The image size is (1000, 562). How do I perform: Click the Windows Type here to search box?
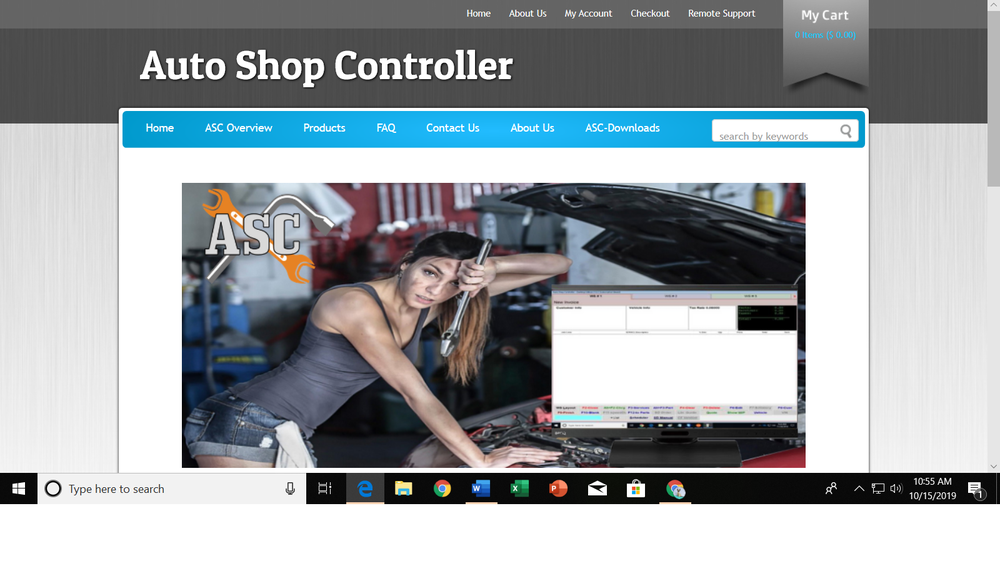[x=172, y=489]
